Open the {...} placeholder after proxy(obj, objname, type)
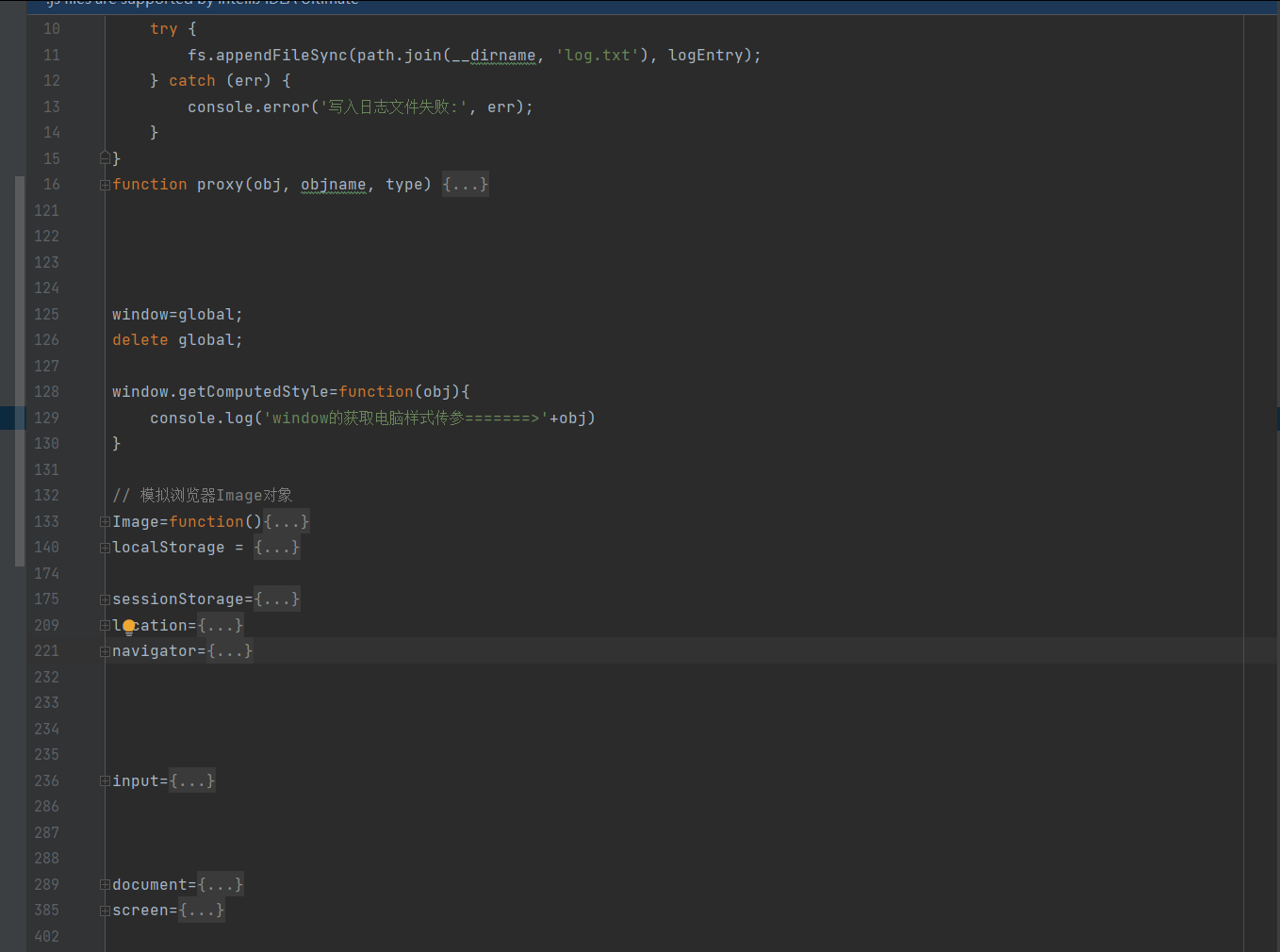 tap(466, 185)
